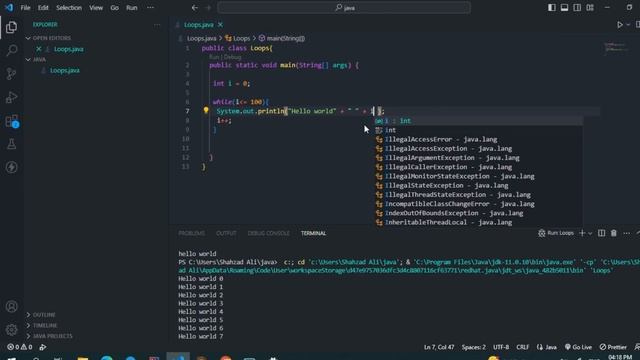Open the Explorer view in the activity bar
The image size is (640, 360).
pos(11,27)
